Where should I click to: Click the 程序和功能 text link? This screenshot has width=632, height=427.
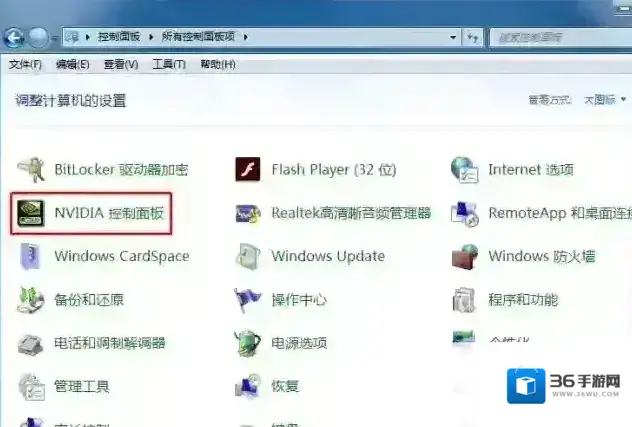click(x=523, y=300)
